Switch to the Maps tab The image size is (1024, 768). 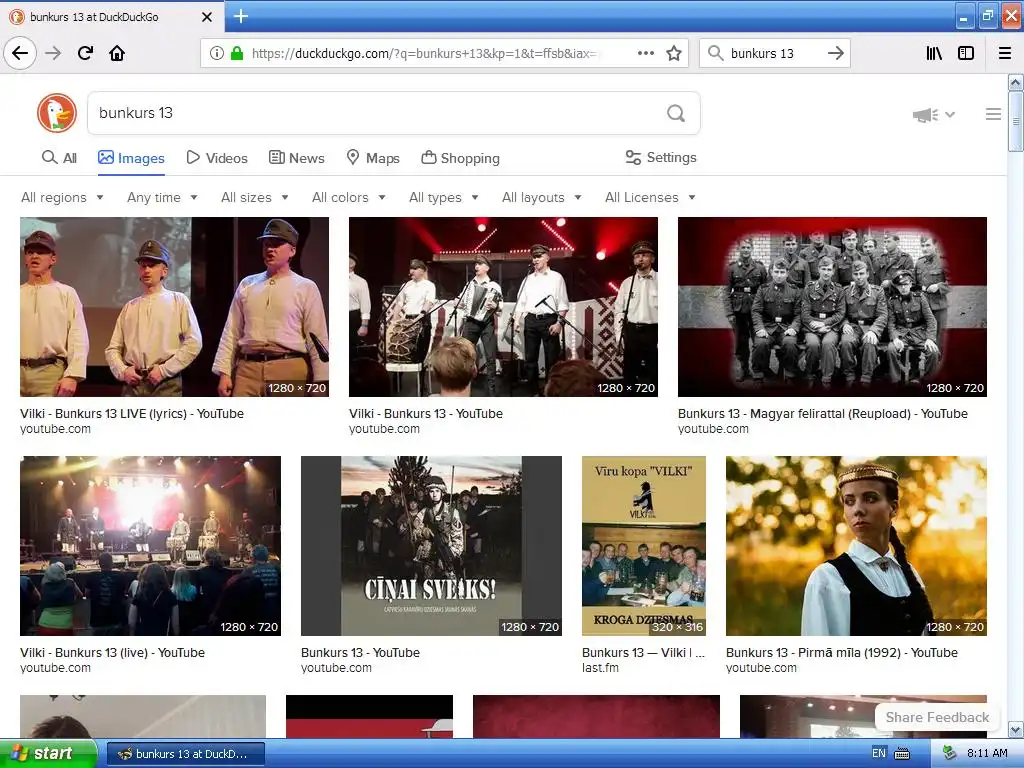click(x=373, y=158)
